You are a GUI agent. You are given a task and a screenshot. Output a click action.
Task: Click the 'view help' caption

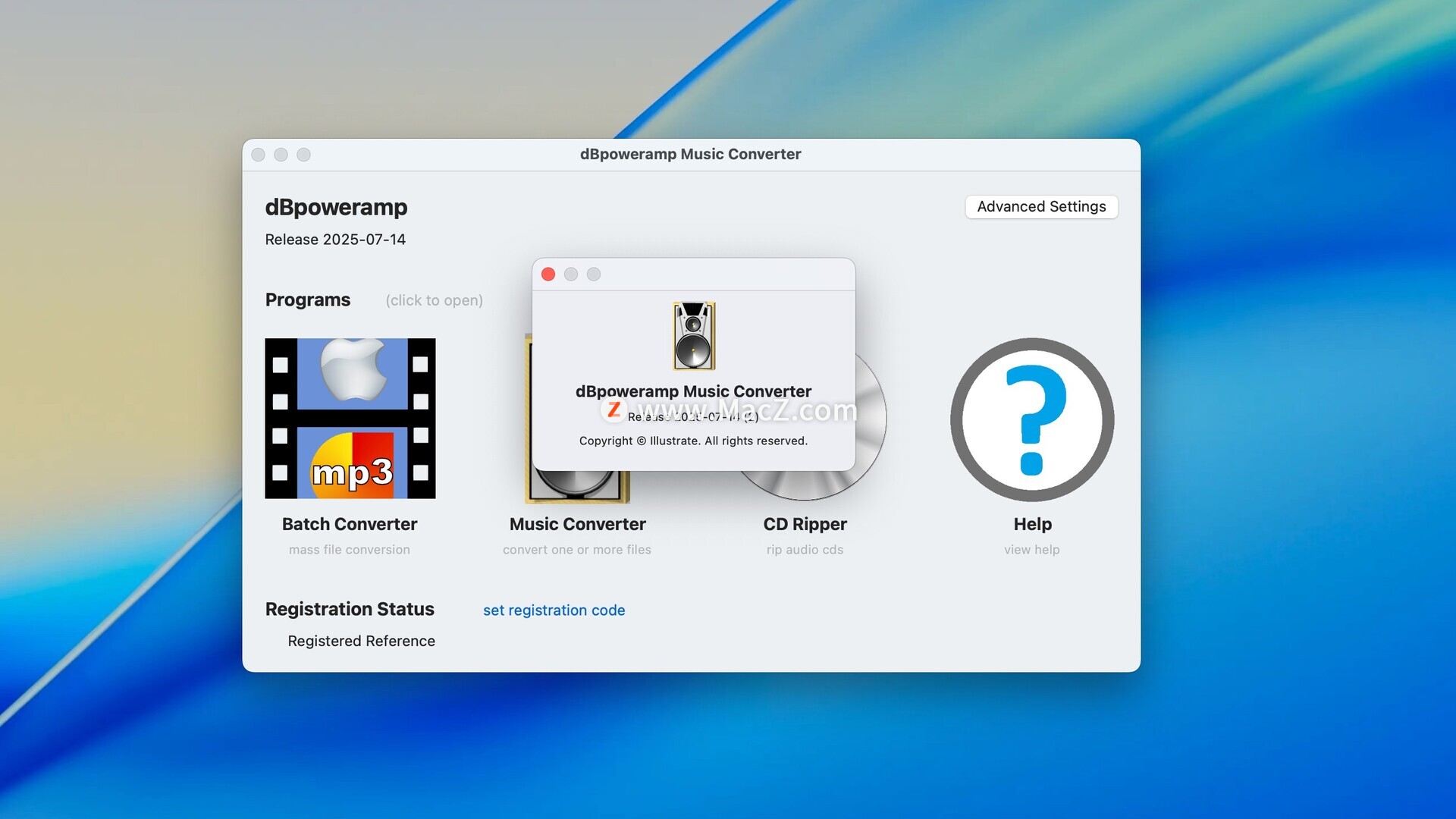coord(1031,550)
